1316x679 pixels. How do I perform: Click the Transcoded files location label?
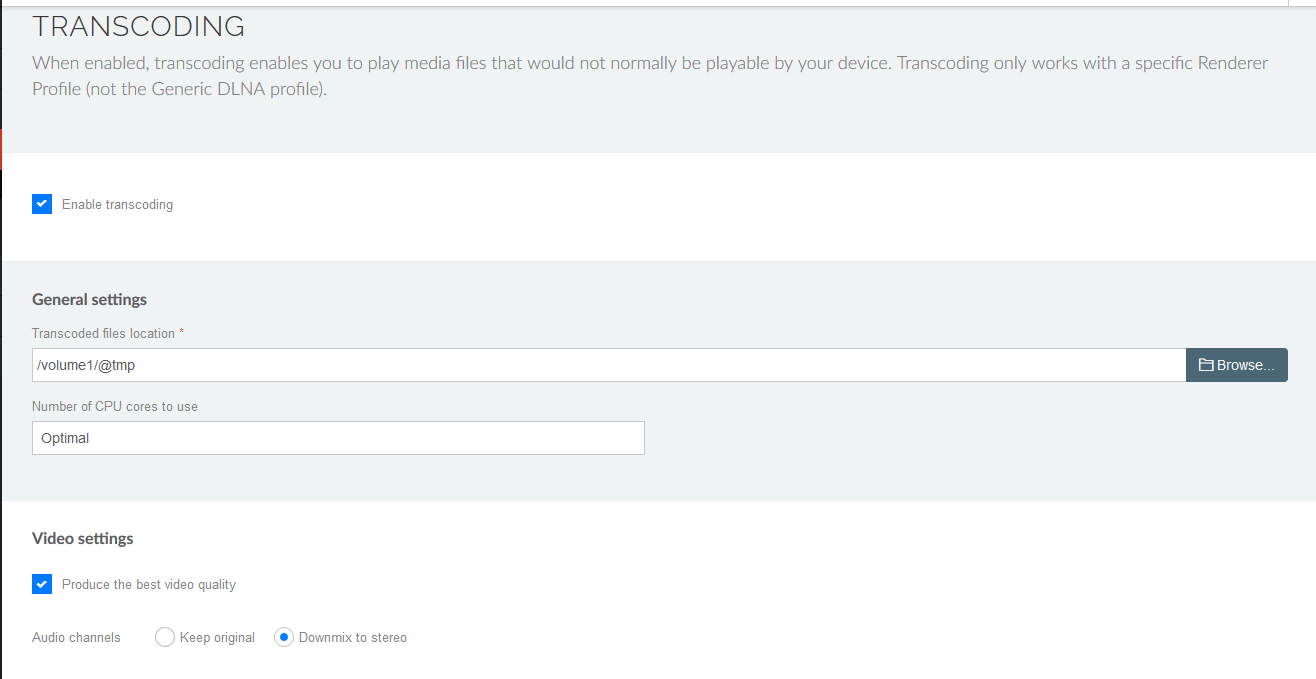tap(107, 334)
